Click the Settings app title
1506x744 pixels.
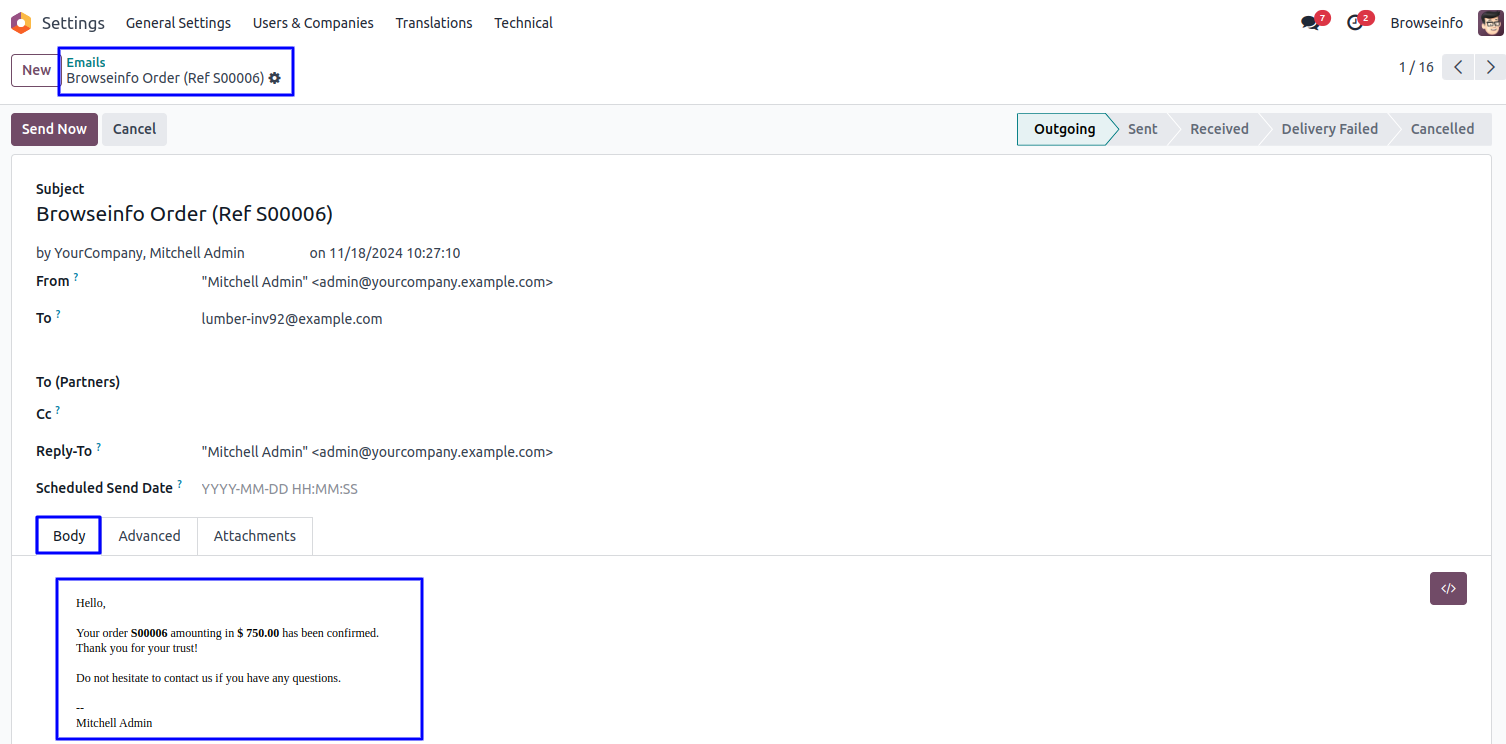pos(73,23)
